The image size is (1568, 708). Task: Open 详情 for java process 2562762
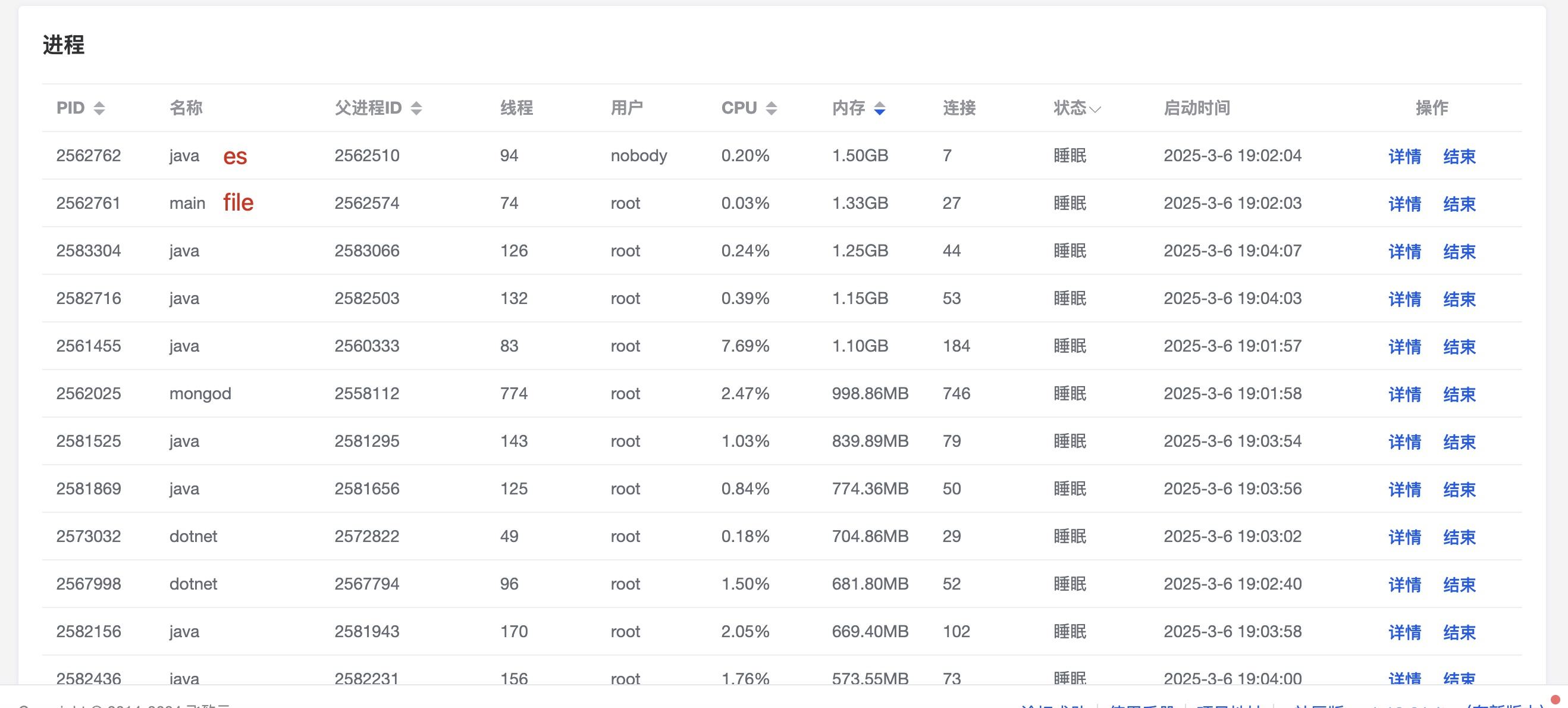(x=1404, y=156)
